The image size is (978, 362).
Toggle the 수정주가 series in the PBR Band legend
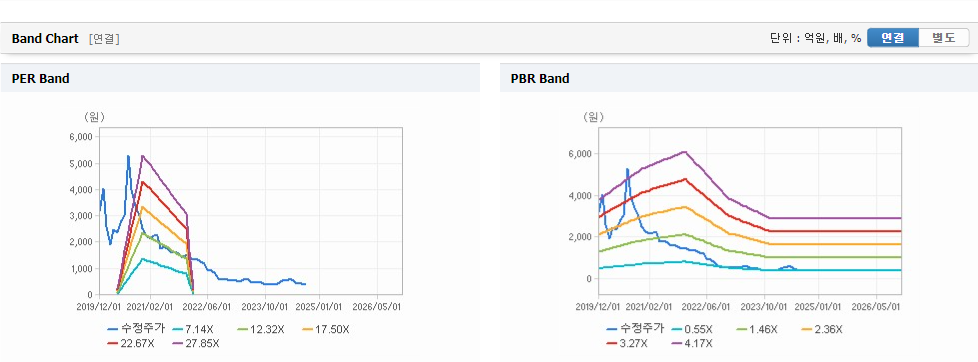635,329
